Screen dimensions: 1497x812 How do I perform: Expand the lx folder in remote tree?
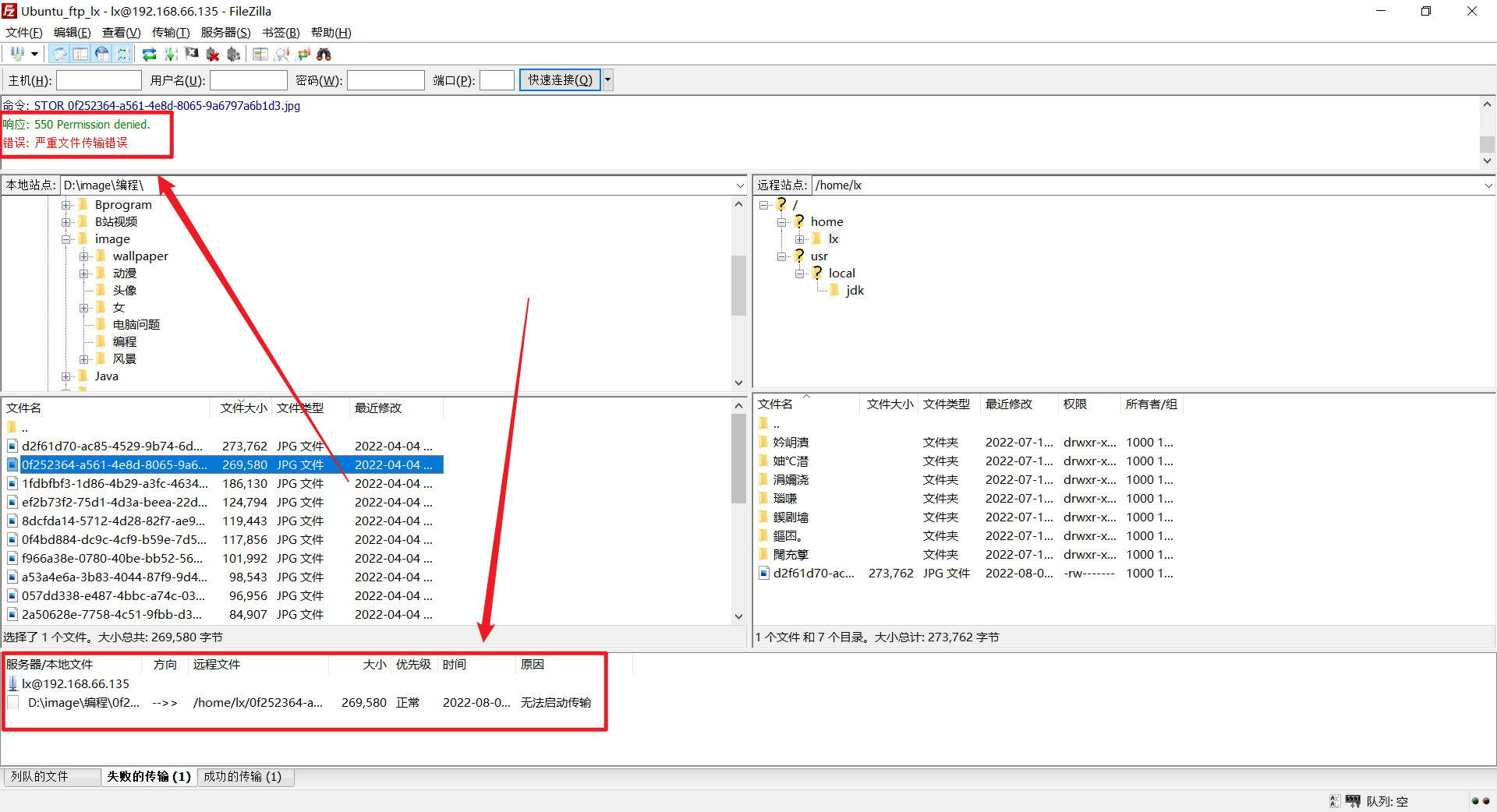pos(800,239)
